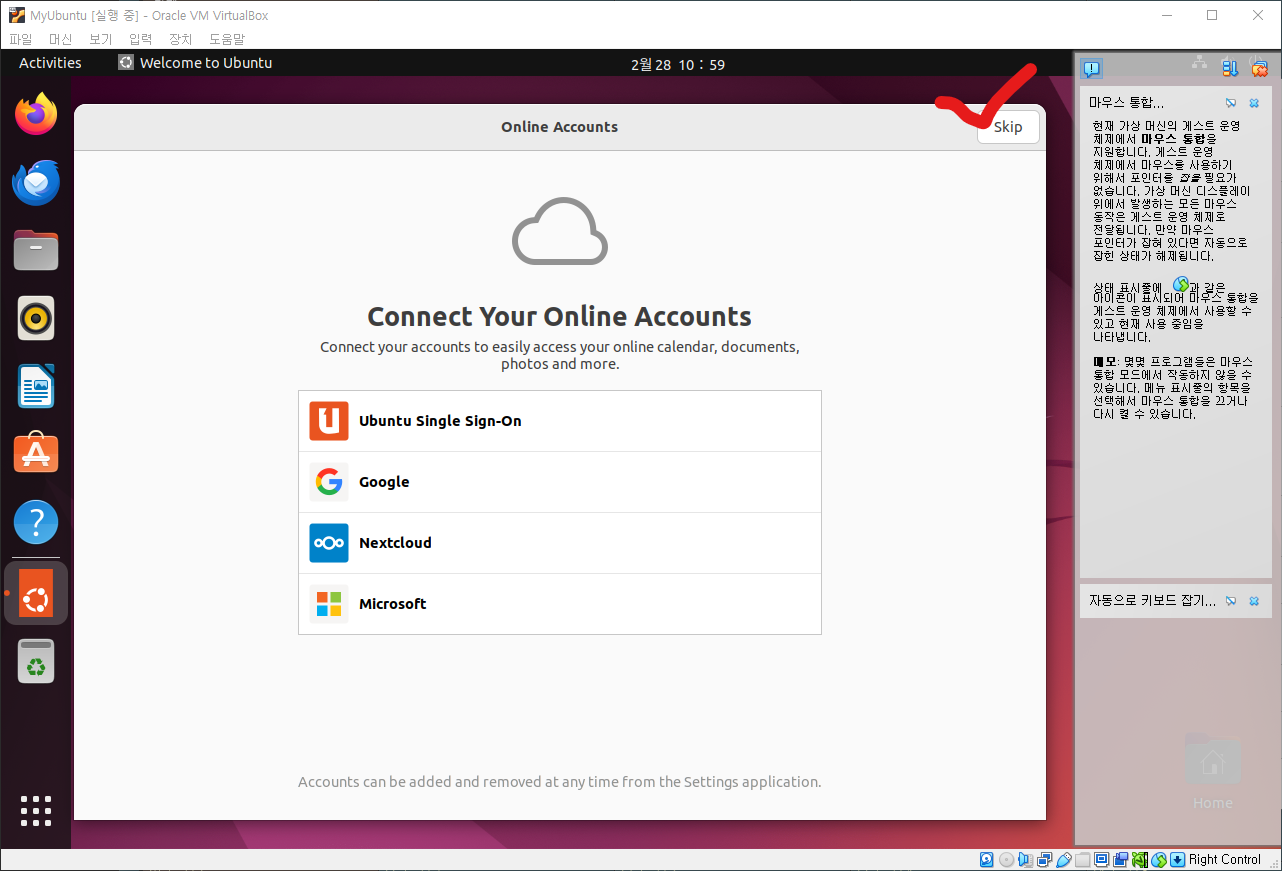The height and width of the screenshot is (871, 1282).
Task: Click the 마우스 통합... notification title
Action: click(x=1127, y=103)
